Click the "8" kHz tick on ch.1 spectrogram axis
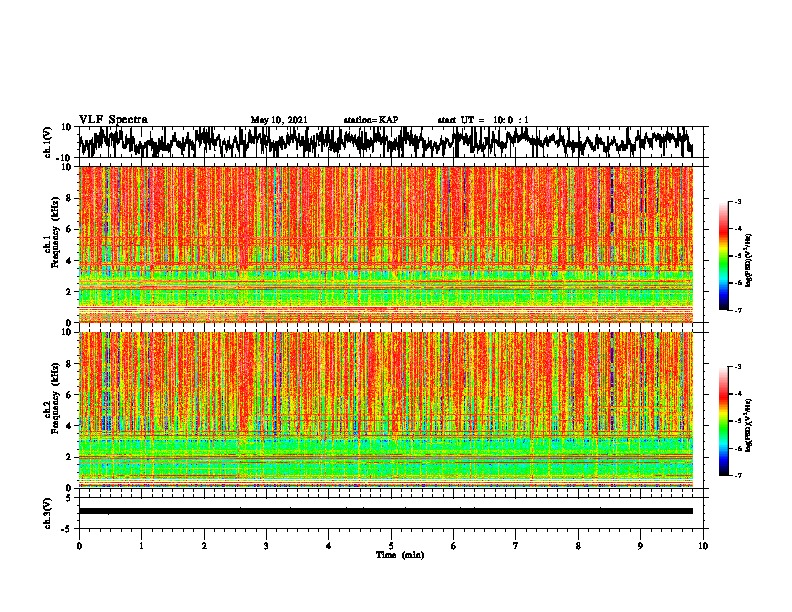 (x=71, y=198)
